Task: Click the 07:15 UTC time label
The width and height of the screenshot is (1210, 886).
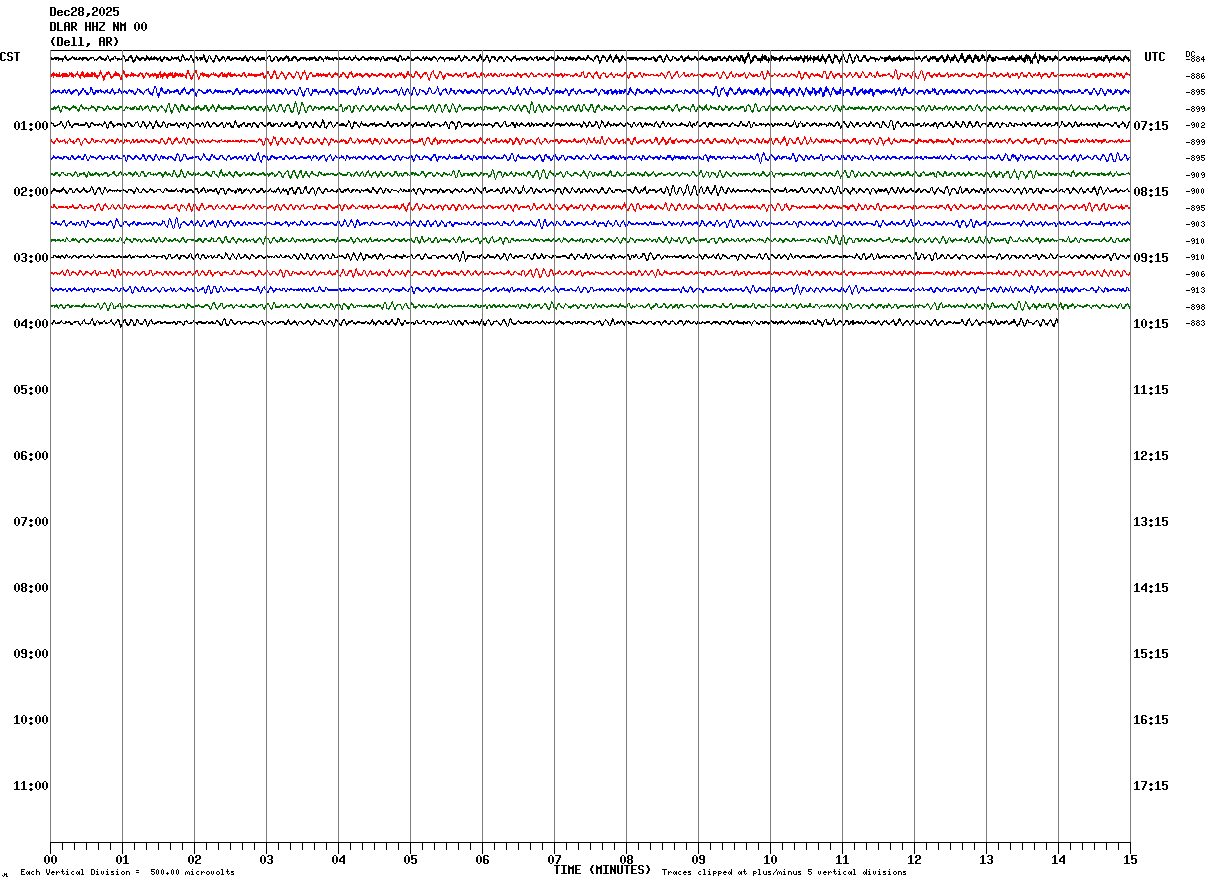Action: click(x=1151, y=126)
